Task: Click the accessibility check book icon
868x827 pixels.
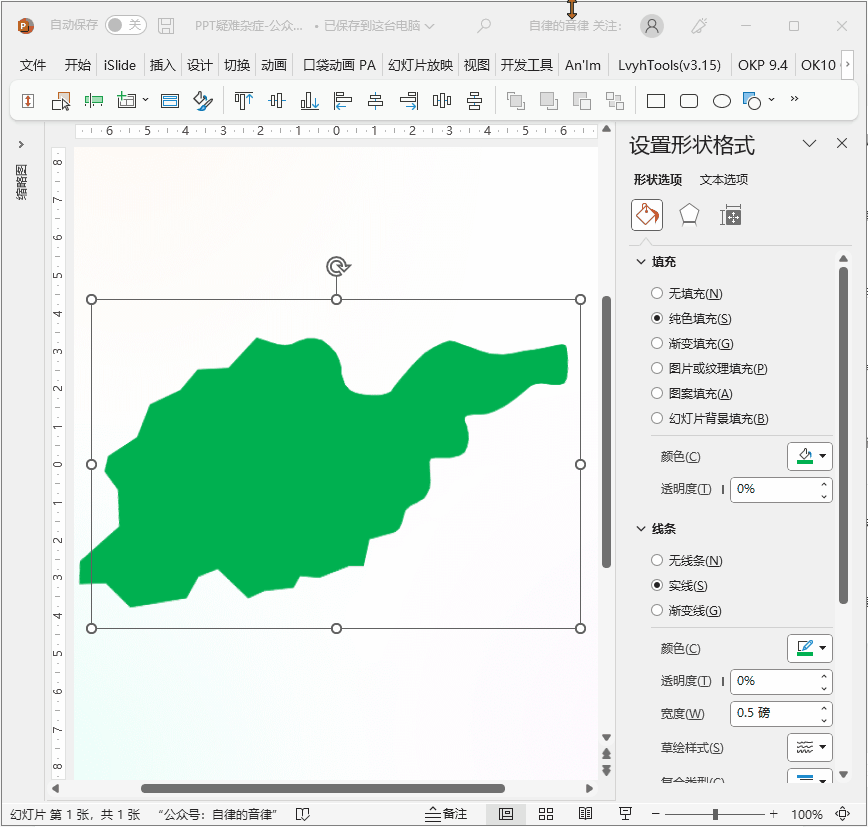Action: pos(302,814)
